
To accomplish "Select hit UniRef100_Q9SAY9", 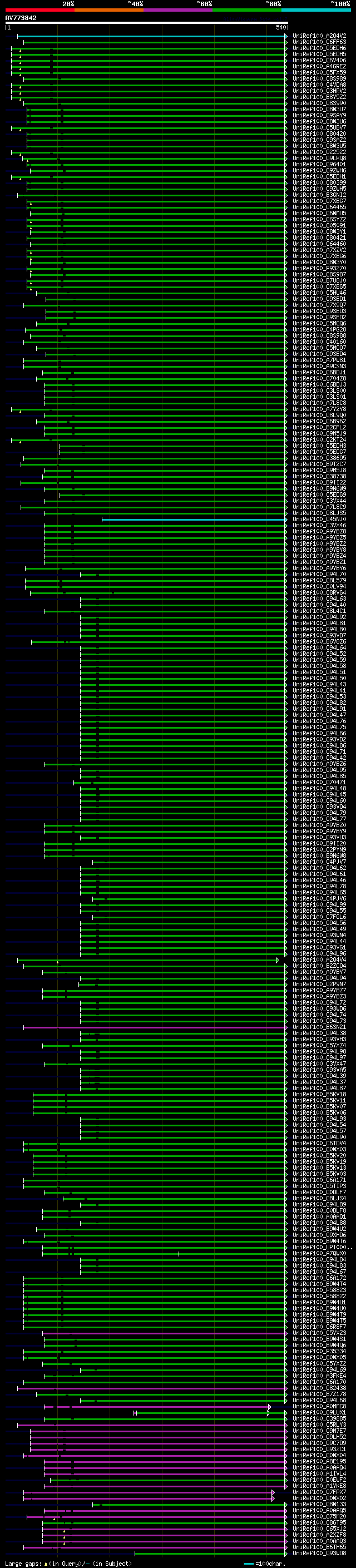I will [319, 115].
